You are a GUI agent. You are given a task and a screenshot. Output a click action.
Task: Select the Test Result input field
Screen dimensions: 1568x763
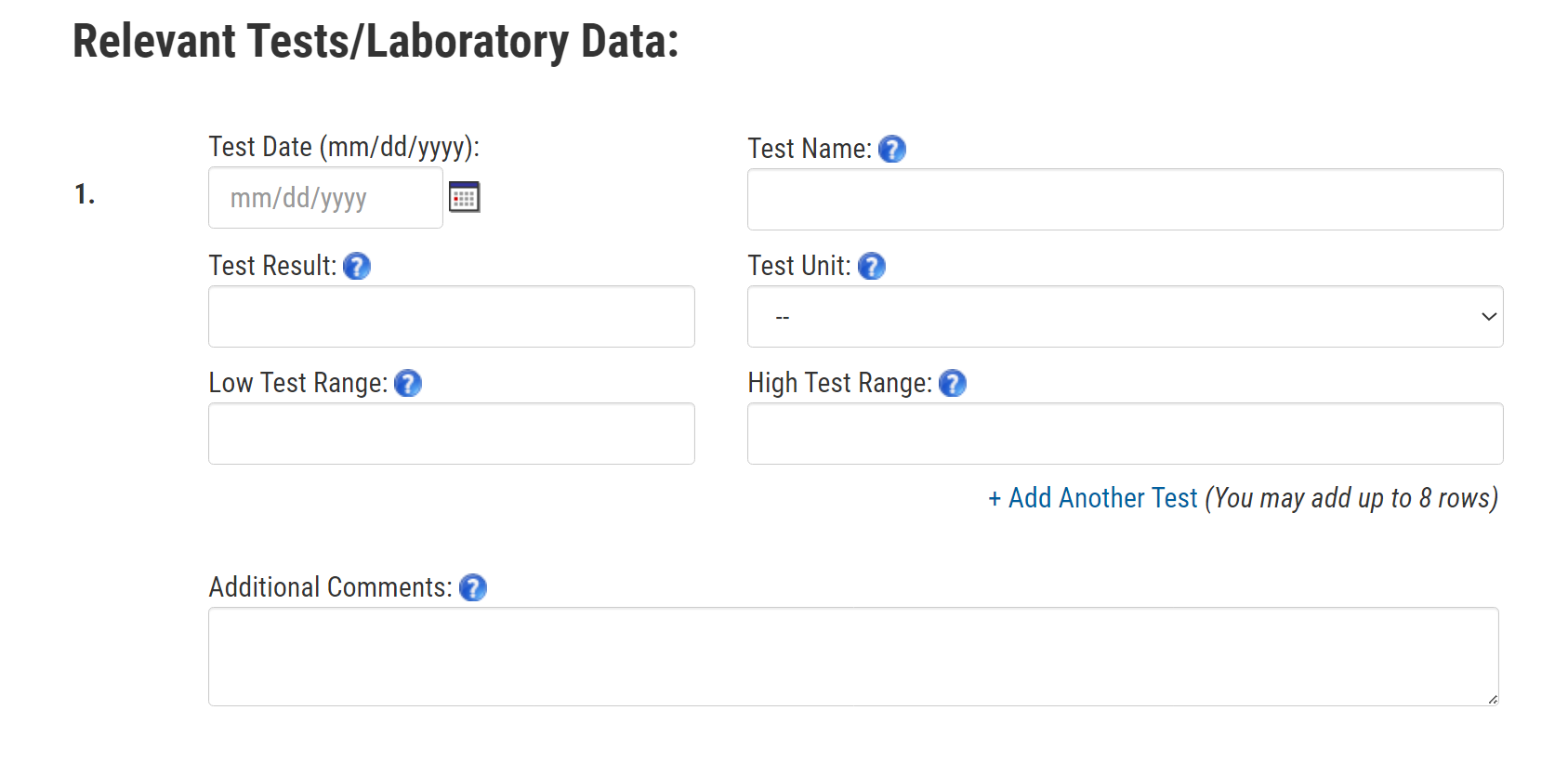(451, 316)
